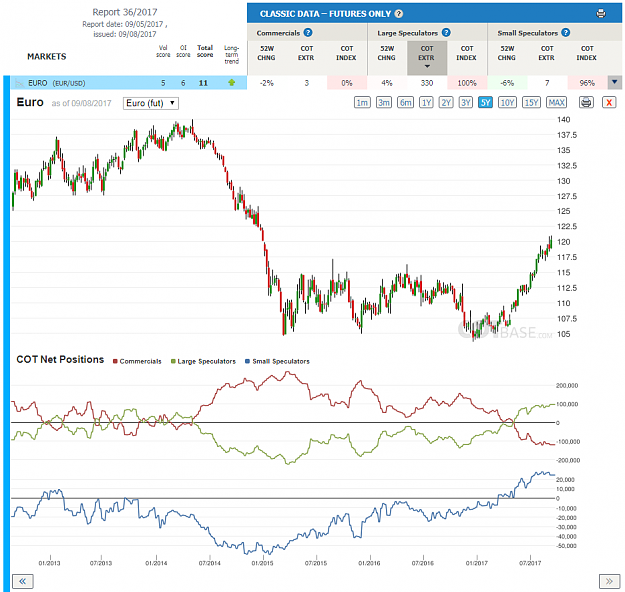Click Small Speculators help icon
The image size is (625, 592).
click(565, 33)
